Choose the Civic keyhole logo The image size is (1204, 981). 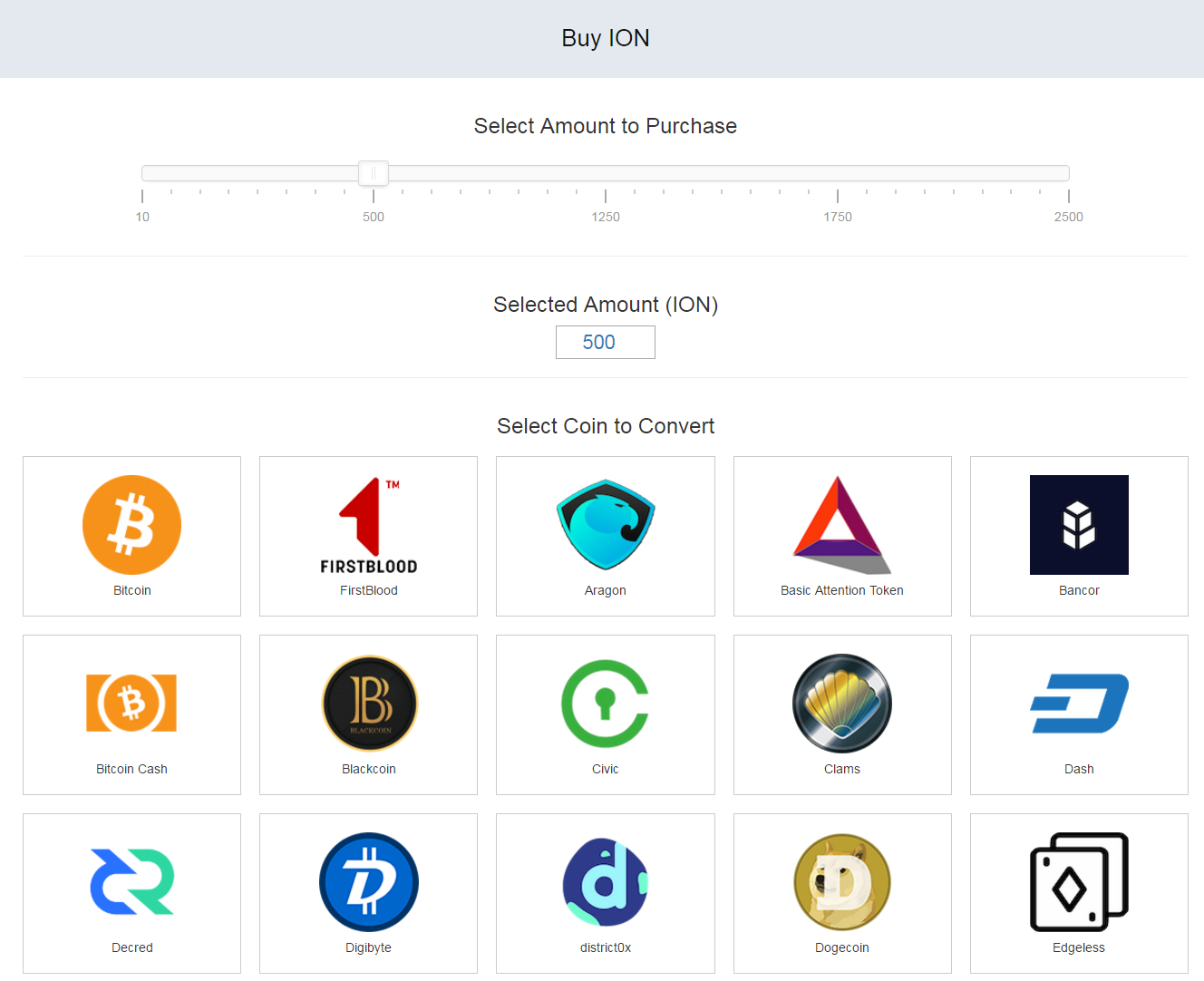pyautogui.click(x=606, y=704)
